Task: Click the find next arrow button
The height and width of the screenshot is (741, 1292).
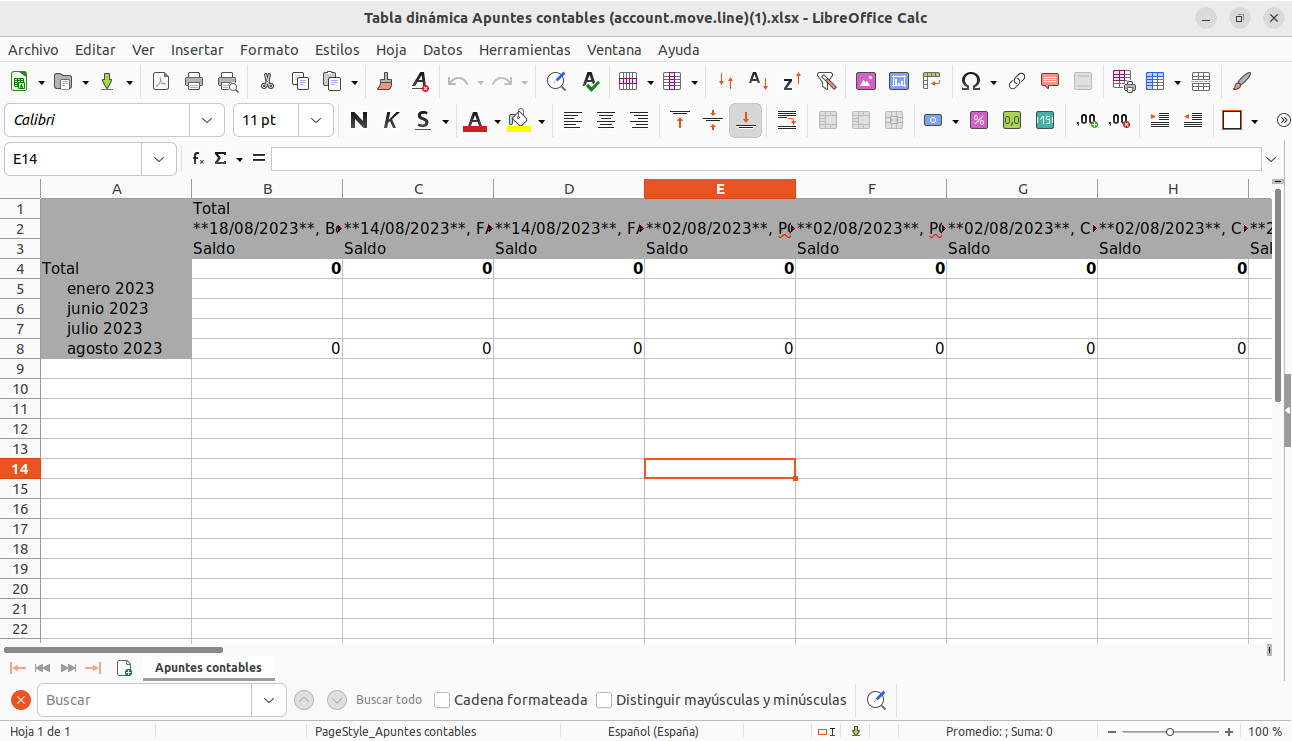Action: pos(337,700)
